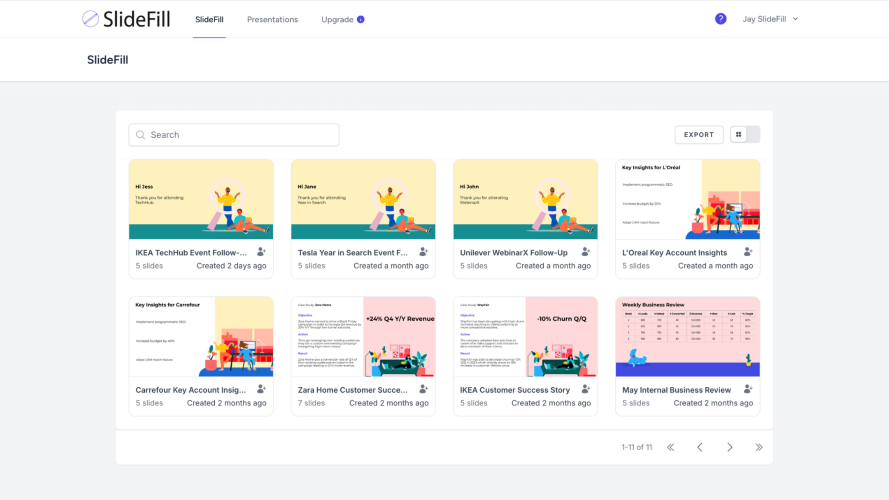
Task: Click the IKEA TechHub Event Follow-... title
Action: 191,253
